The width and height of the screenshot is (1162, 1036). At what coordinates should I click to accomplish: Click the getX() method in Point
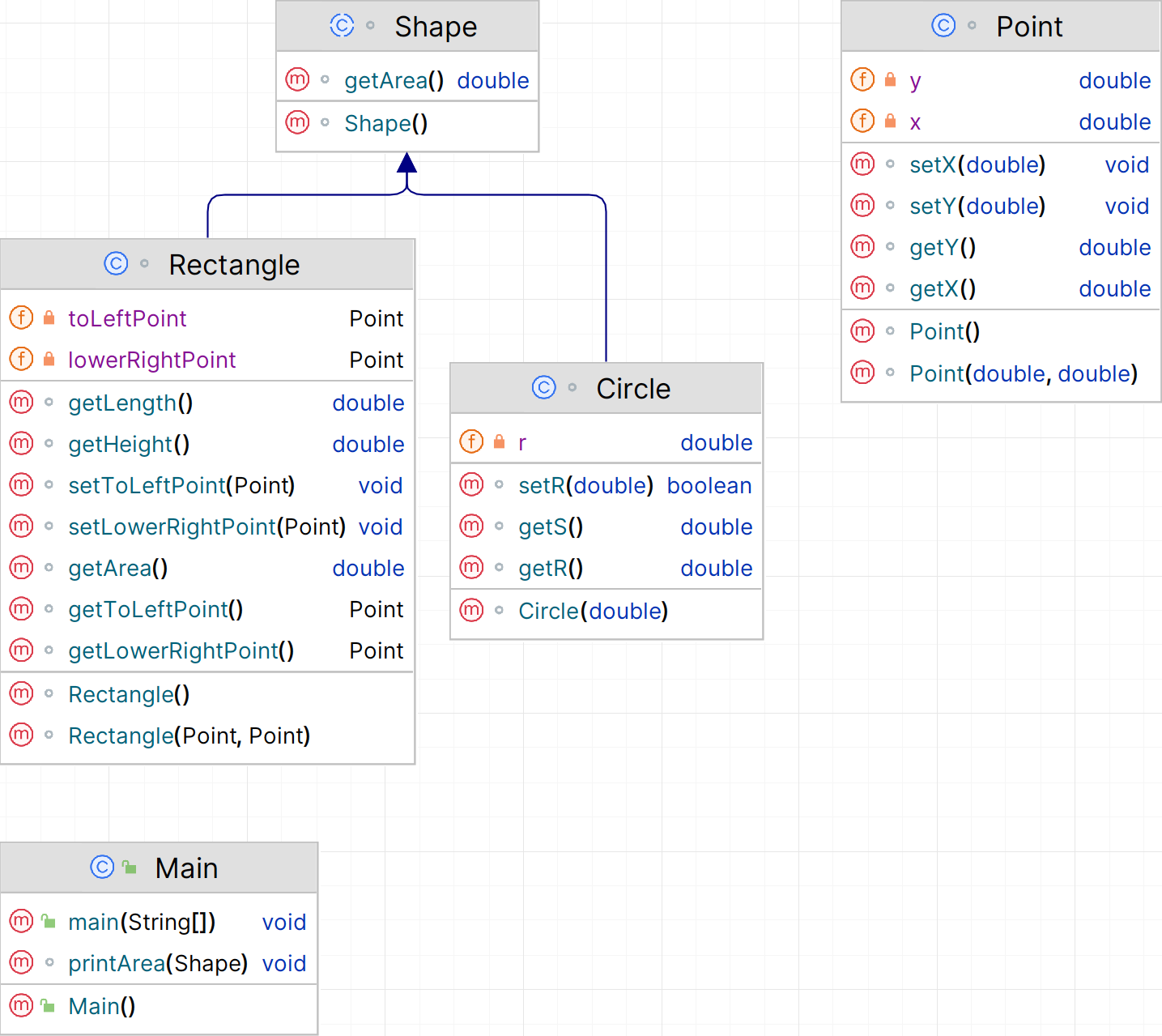(x=942, y=288)
